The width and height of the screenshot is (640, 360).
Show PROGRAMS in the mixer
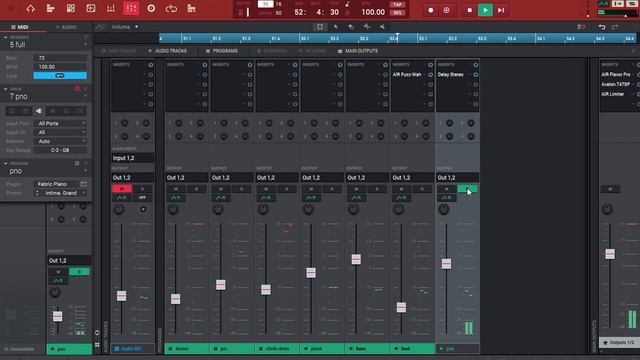click(222, 51)
